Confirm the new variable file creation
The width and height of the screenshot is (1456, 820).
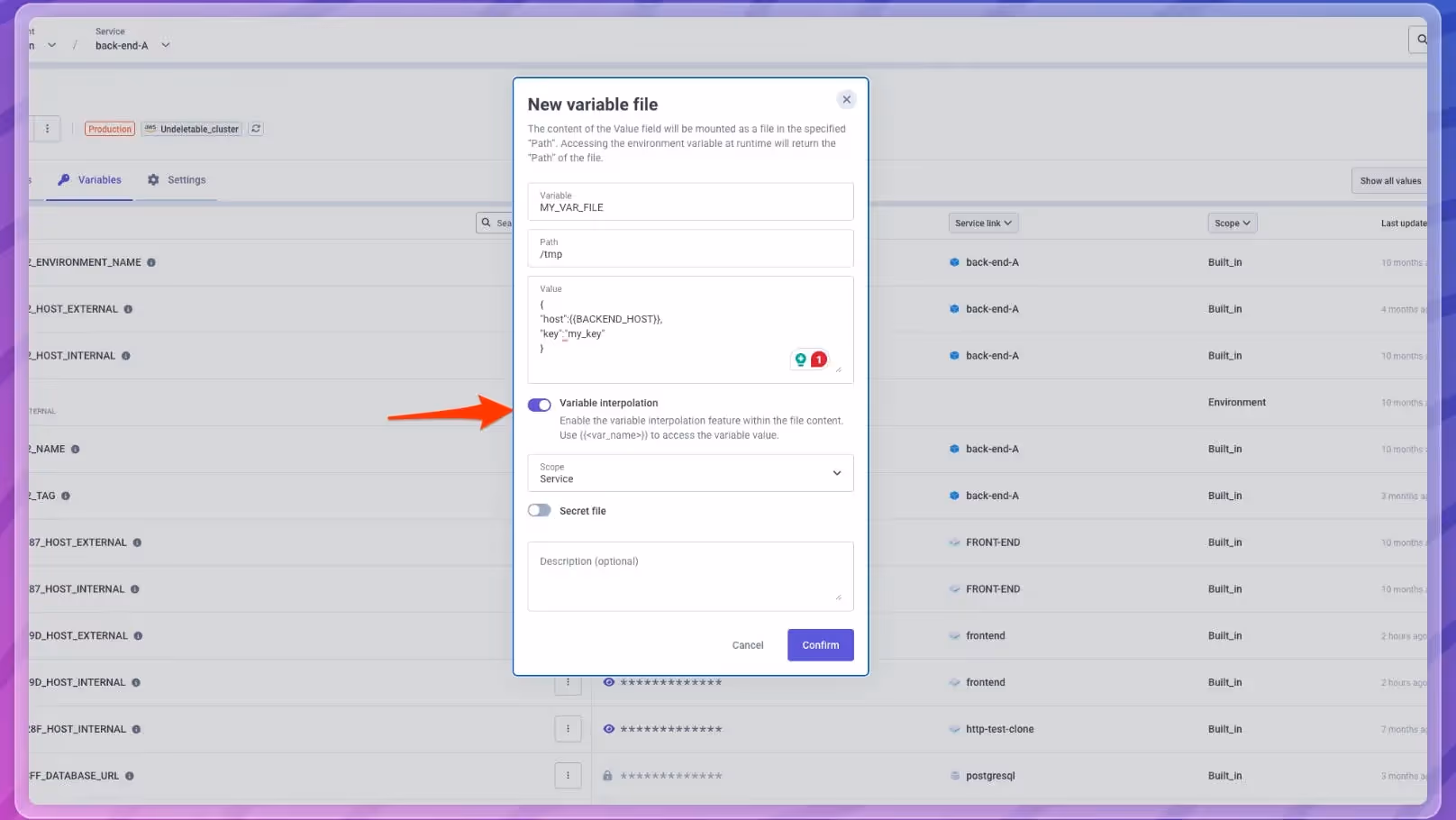pyautogui.click(x=819, y=644)
